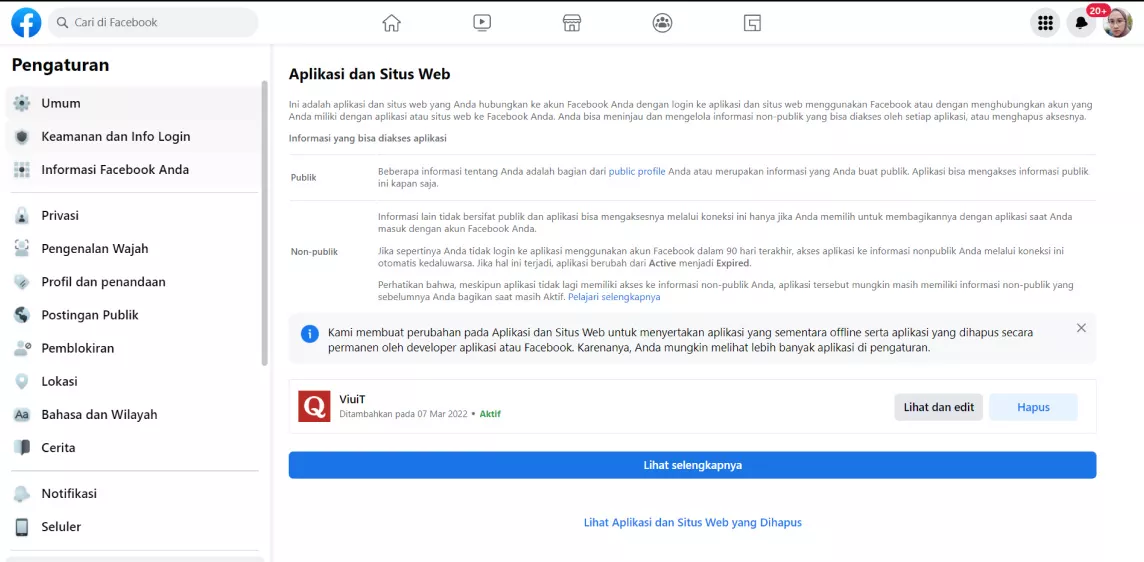Follow the public profile link

(637, 172)
